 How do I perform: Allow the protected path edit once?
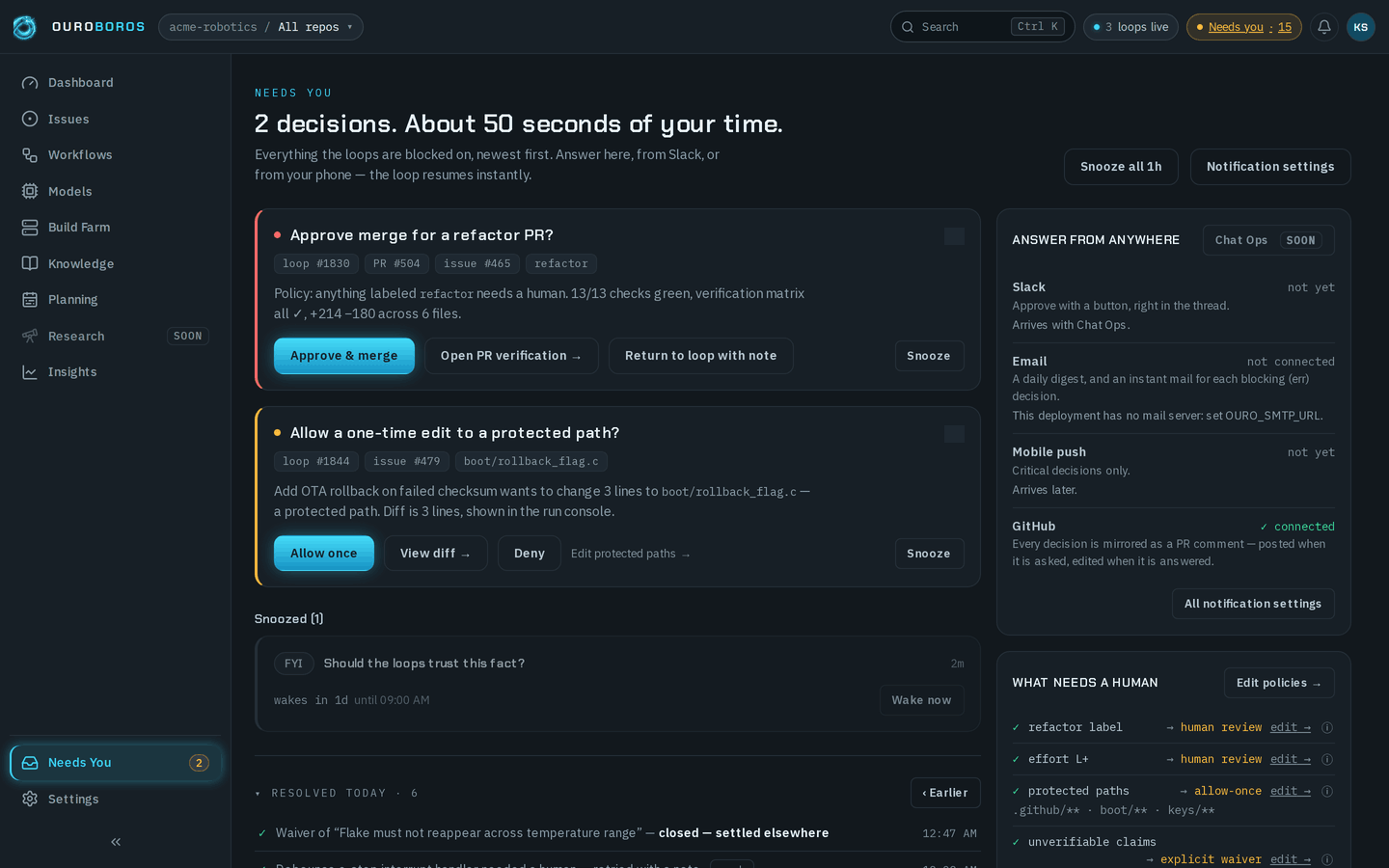(x=324, y=554)
